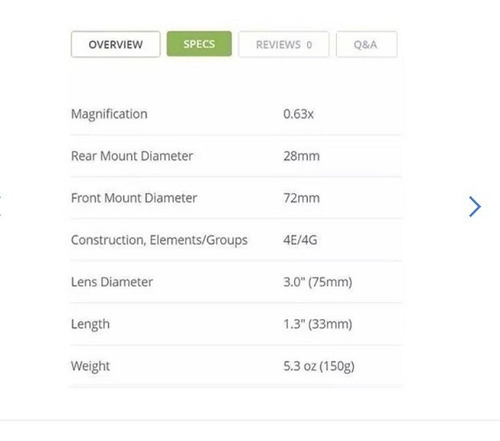The width and height of the screenshot is (500, 441).
Task: Click the 5.3 oz (150g) weight value
Action: click(319, 366)
